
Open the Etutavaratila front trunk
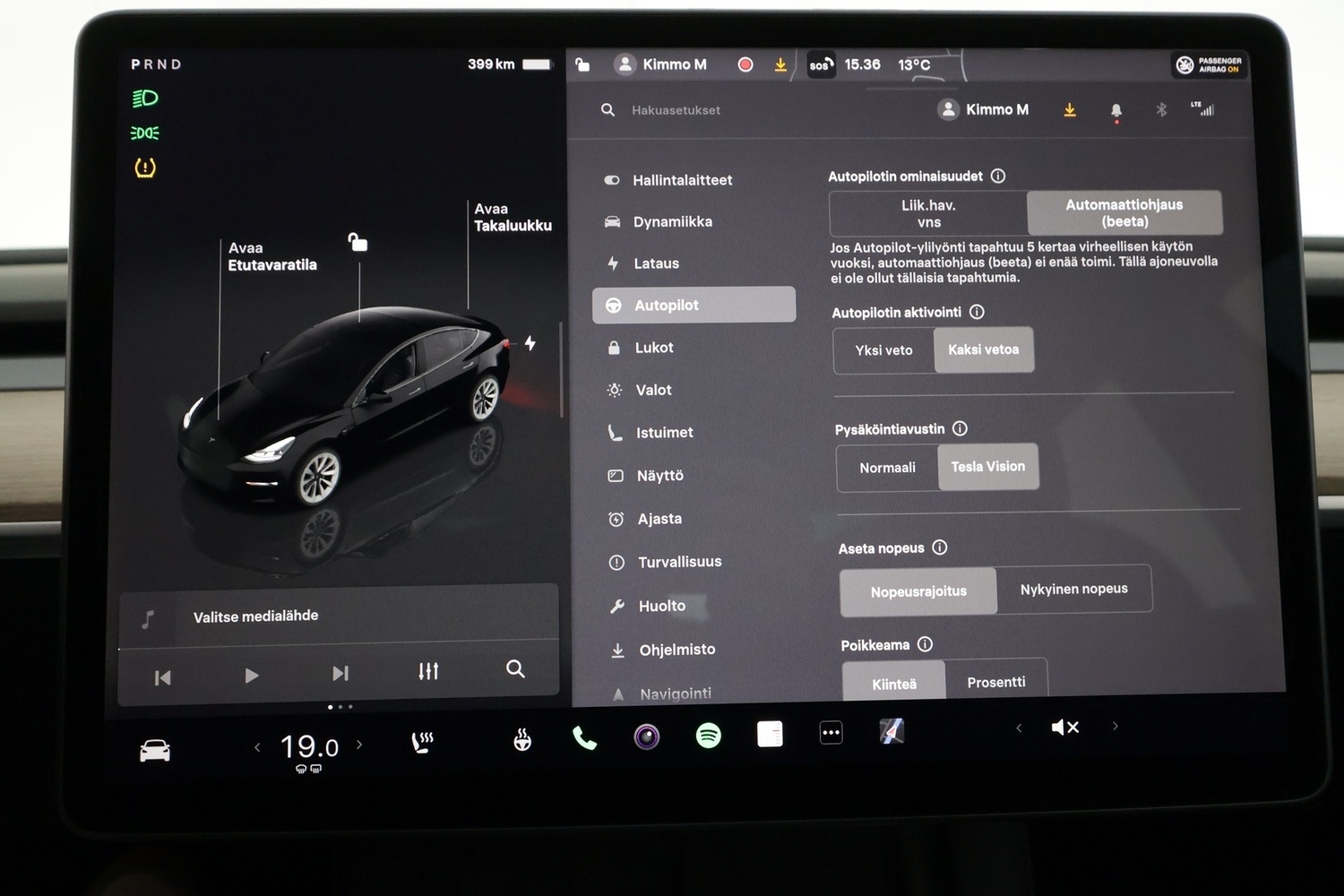272,256
